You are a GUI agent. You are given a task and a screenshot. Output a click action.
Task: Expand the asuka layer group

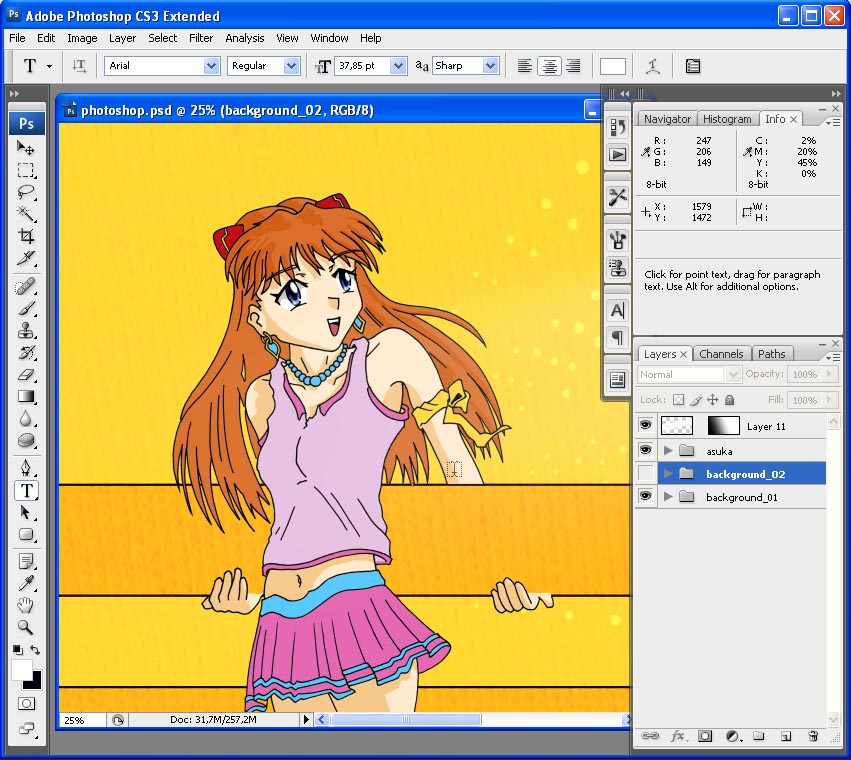[669, 451]
